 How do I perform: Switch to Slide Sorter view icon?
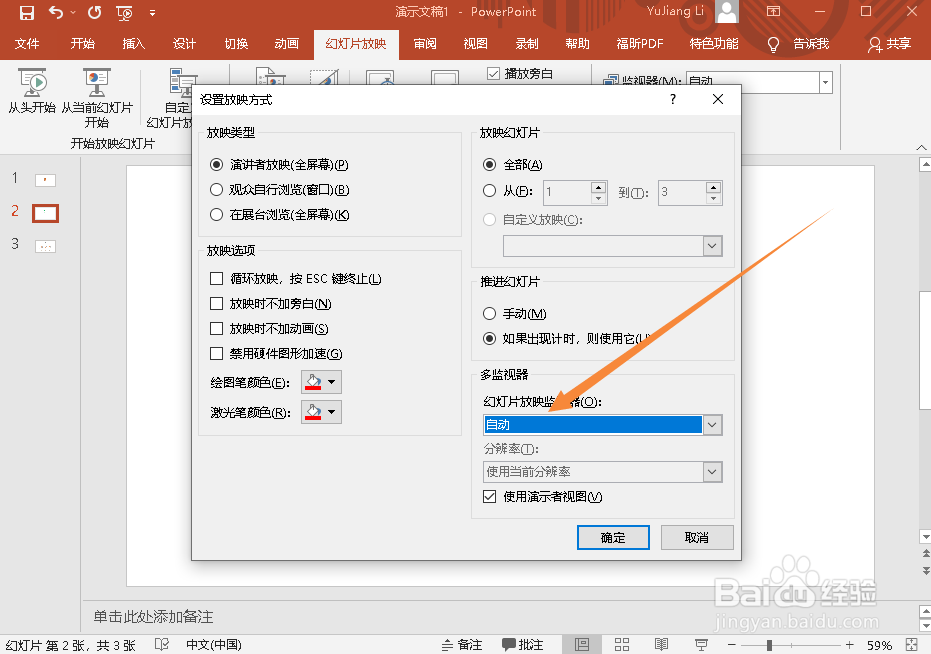pyautogui.click(x=622, y=644)
